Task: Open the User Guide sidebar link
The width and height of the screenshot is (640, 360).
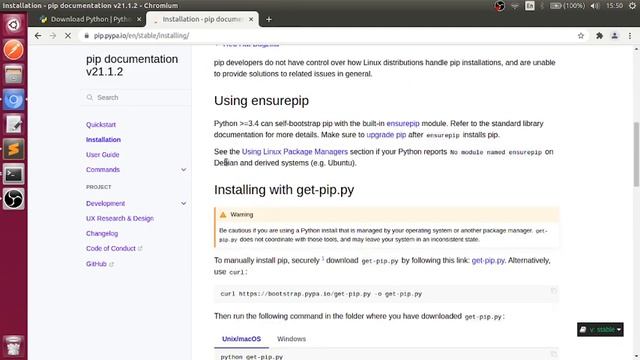Action: pos(102,155)
